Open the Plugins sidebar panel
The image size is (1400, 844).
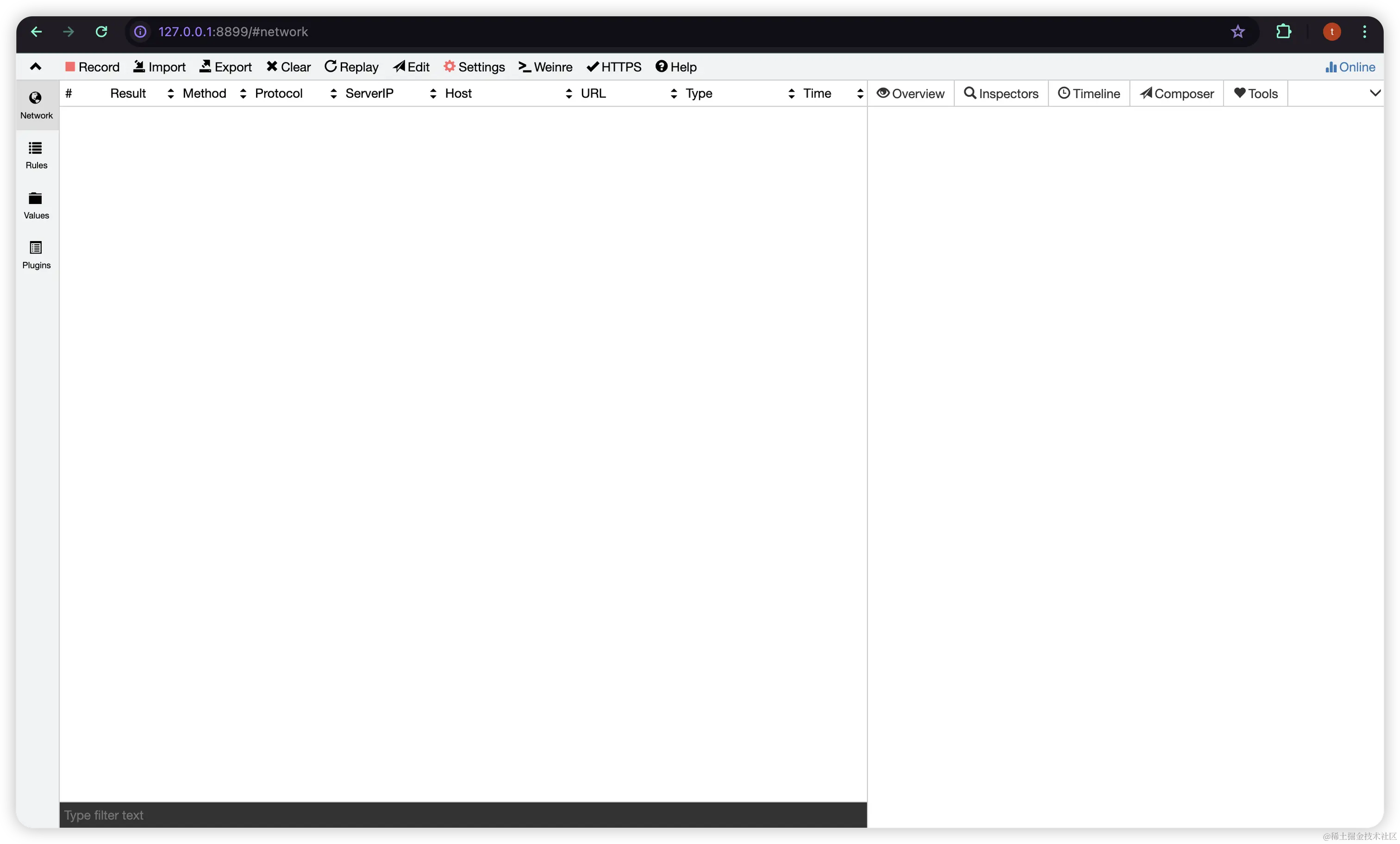click(36, 255)
